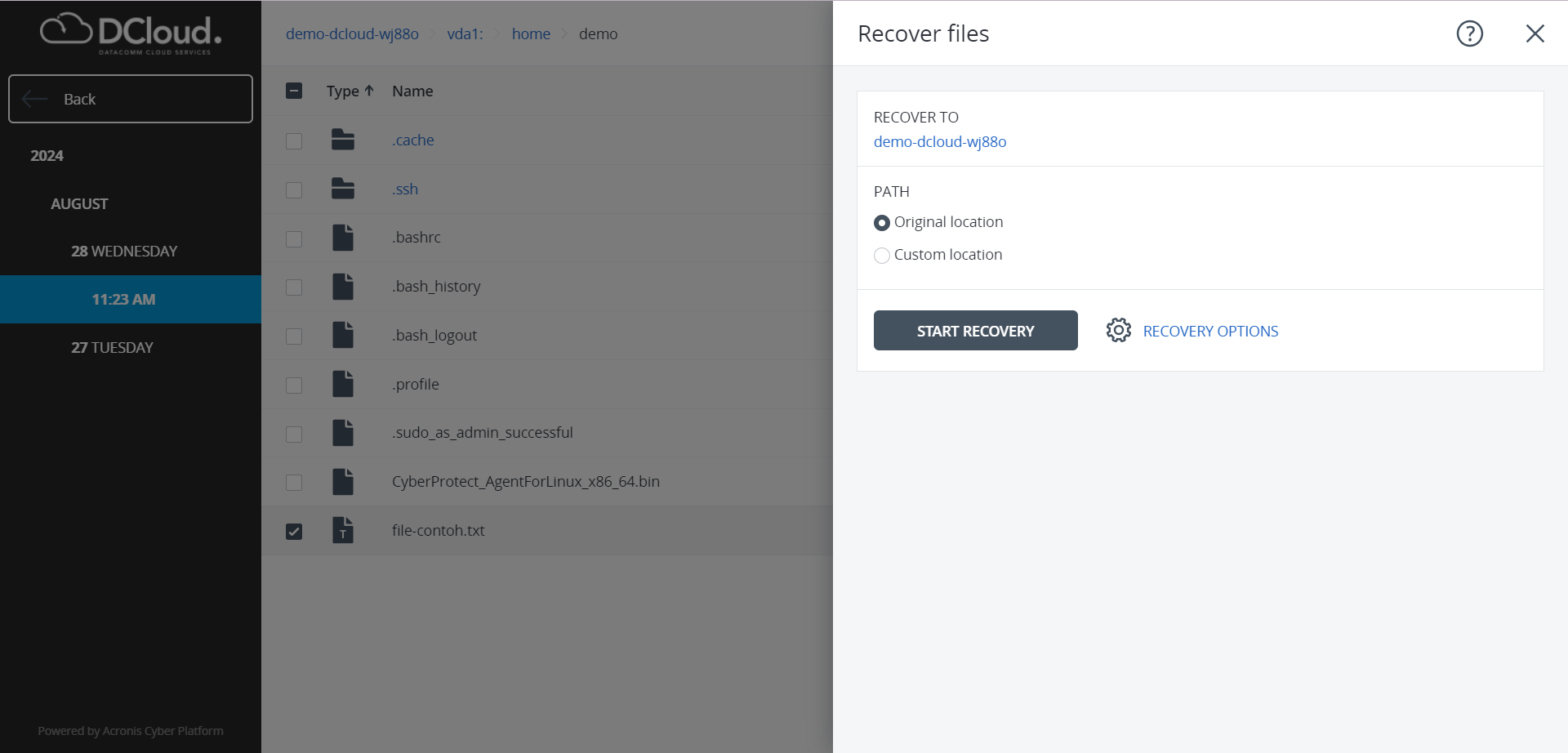Uncheck file-contoh.txt in file list
Image resolution: width=1568 pixels, height=753 pixels.
[294, 531]
